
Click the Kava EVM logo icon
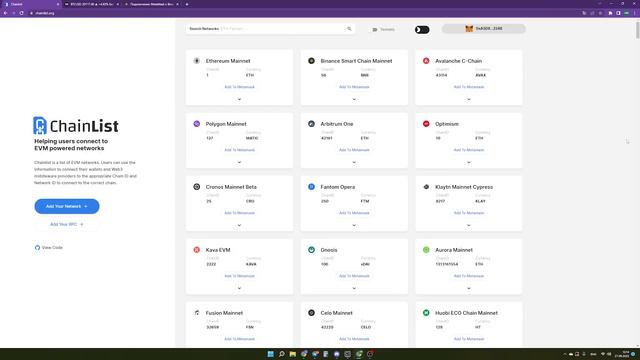(x=197, y=250)
